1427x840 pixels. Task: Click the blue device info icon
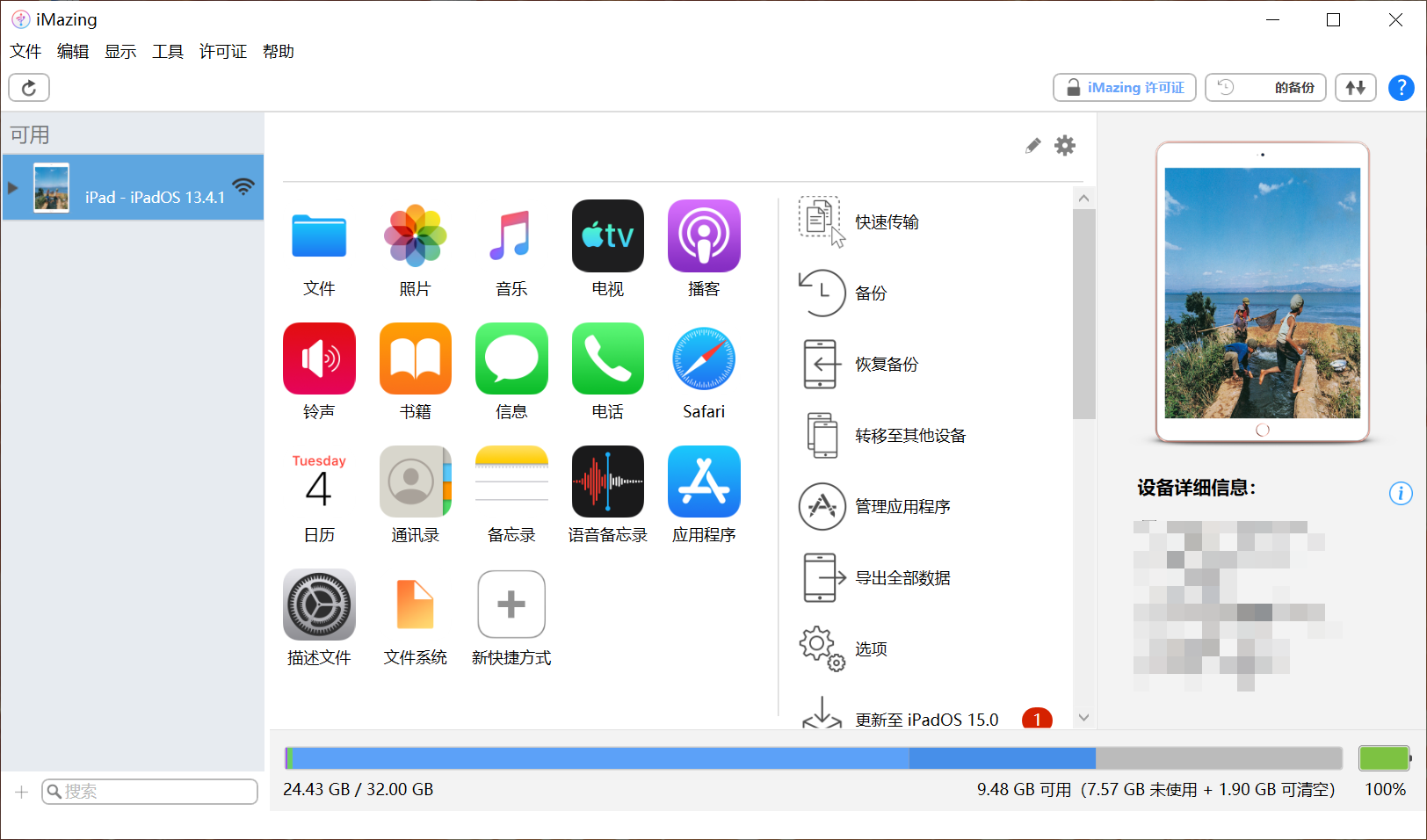(x=1400, y=493)
